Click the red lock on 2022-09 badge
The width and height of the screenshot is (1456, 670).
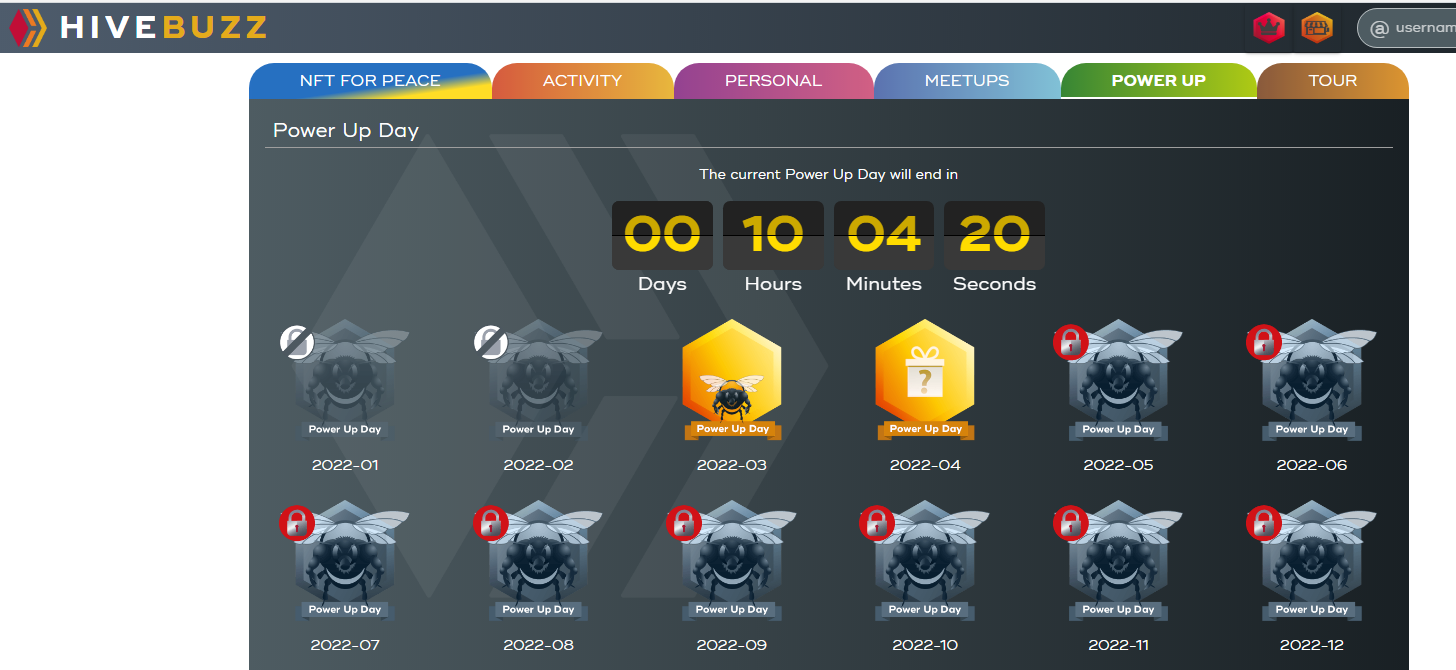683,522
